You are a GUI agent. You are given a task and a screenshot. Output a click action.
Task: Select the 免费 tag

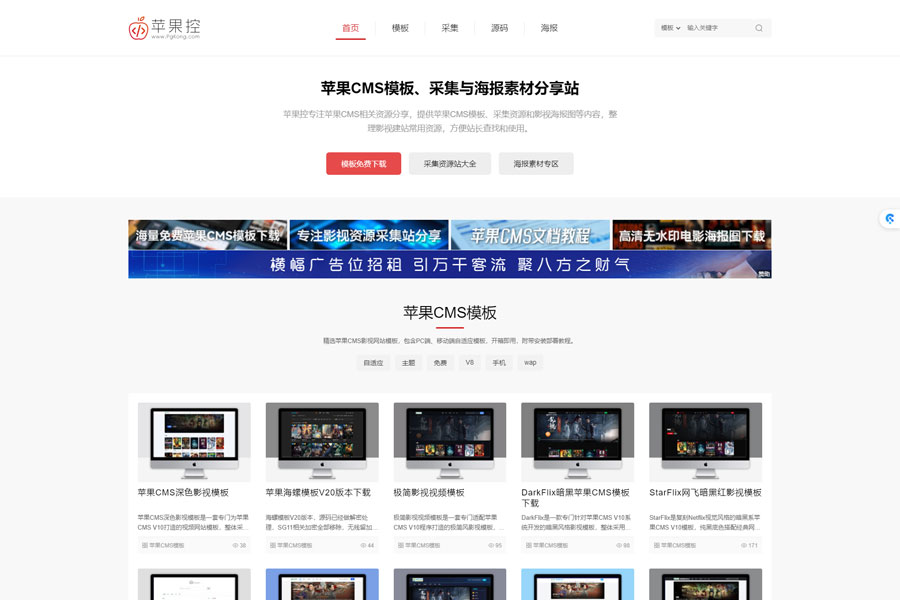point(440,363)
